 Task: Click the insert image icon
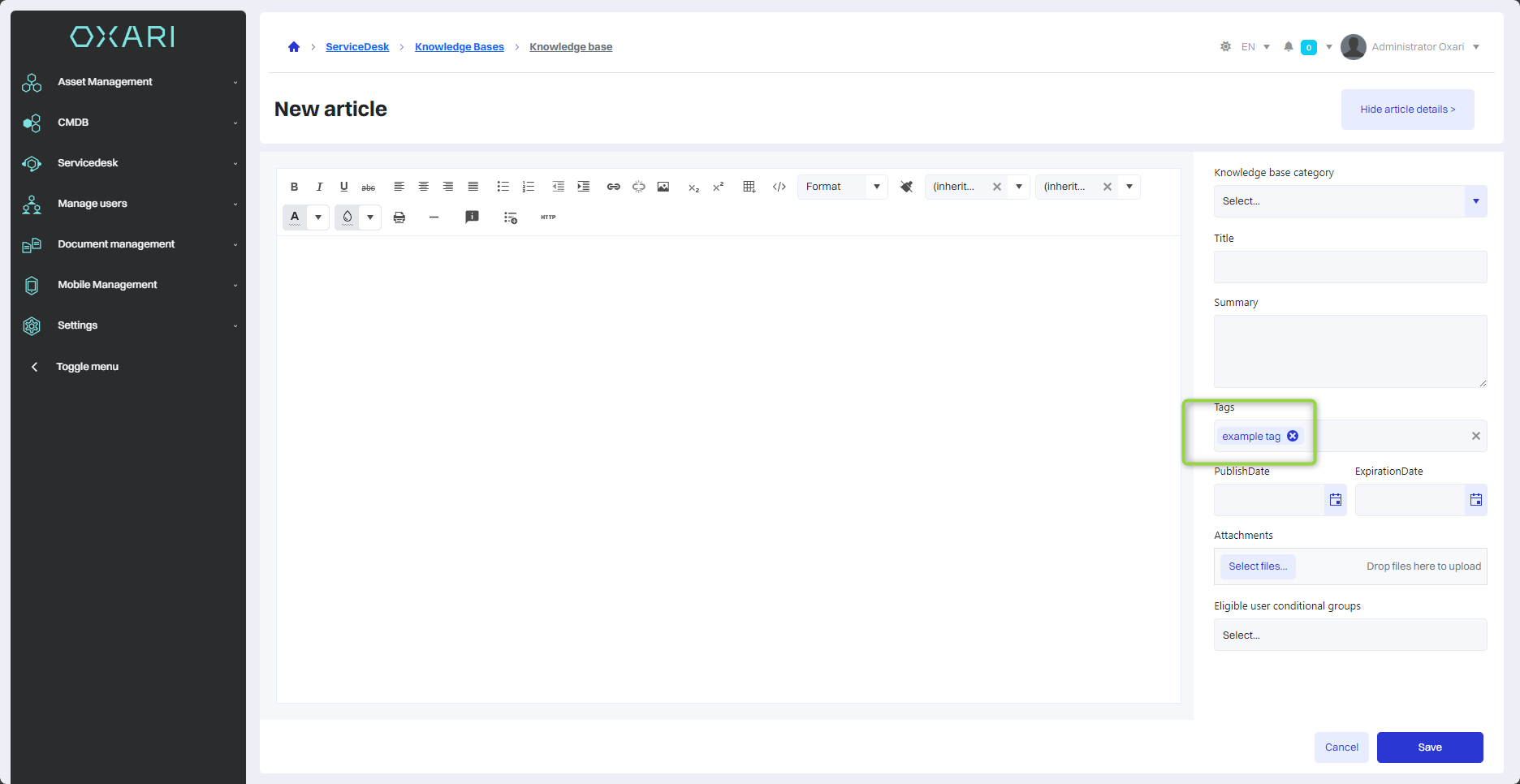click(663, 187)
